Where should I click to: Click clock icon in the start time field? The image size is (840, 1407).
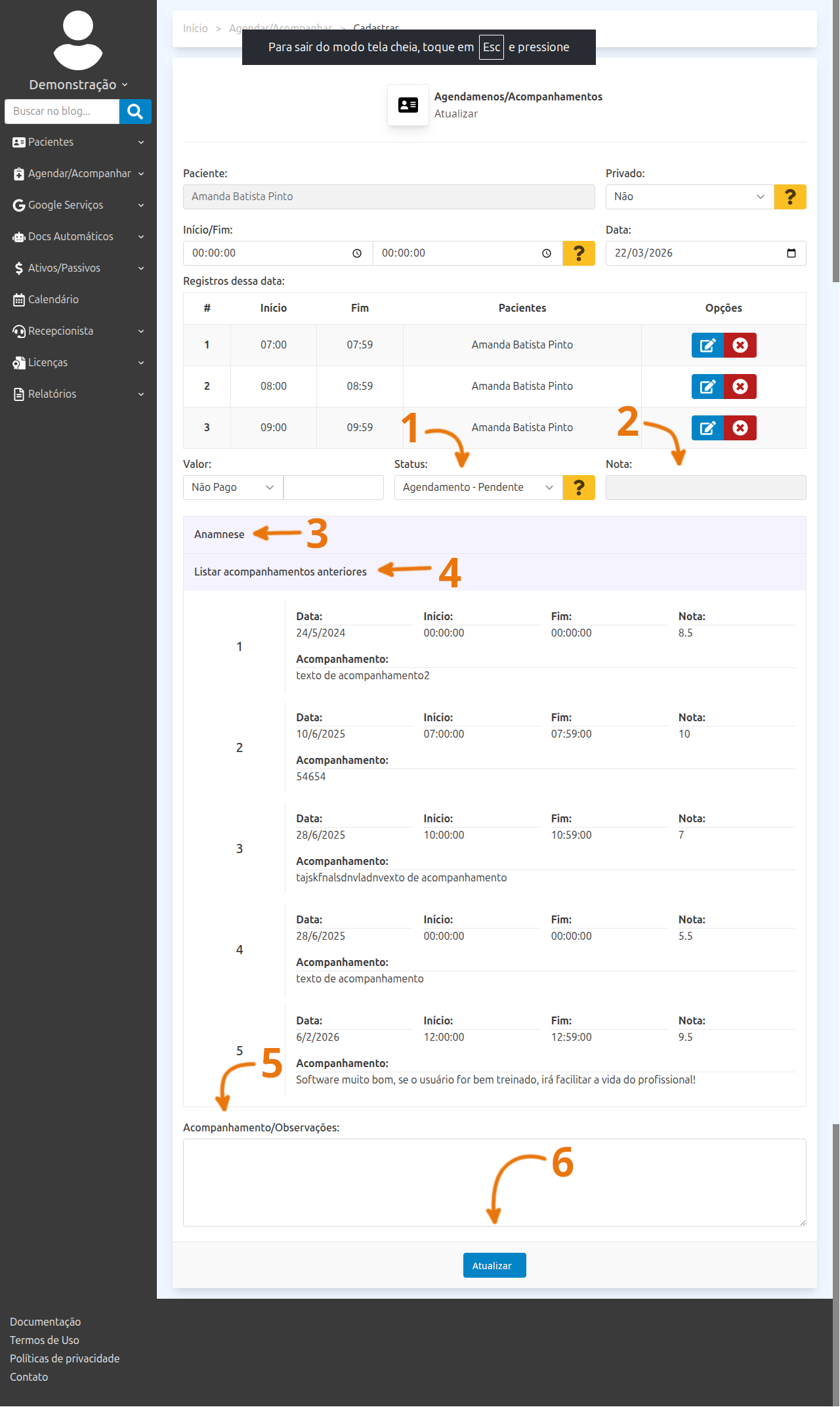357,253
